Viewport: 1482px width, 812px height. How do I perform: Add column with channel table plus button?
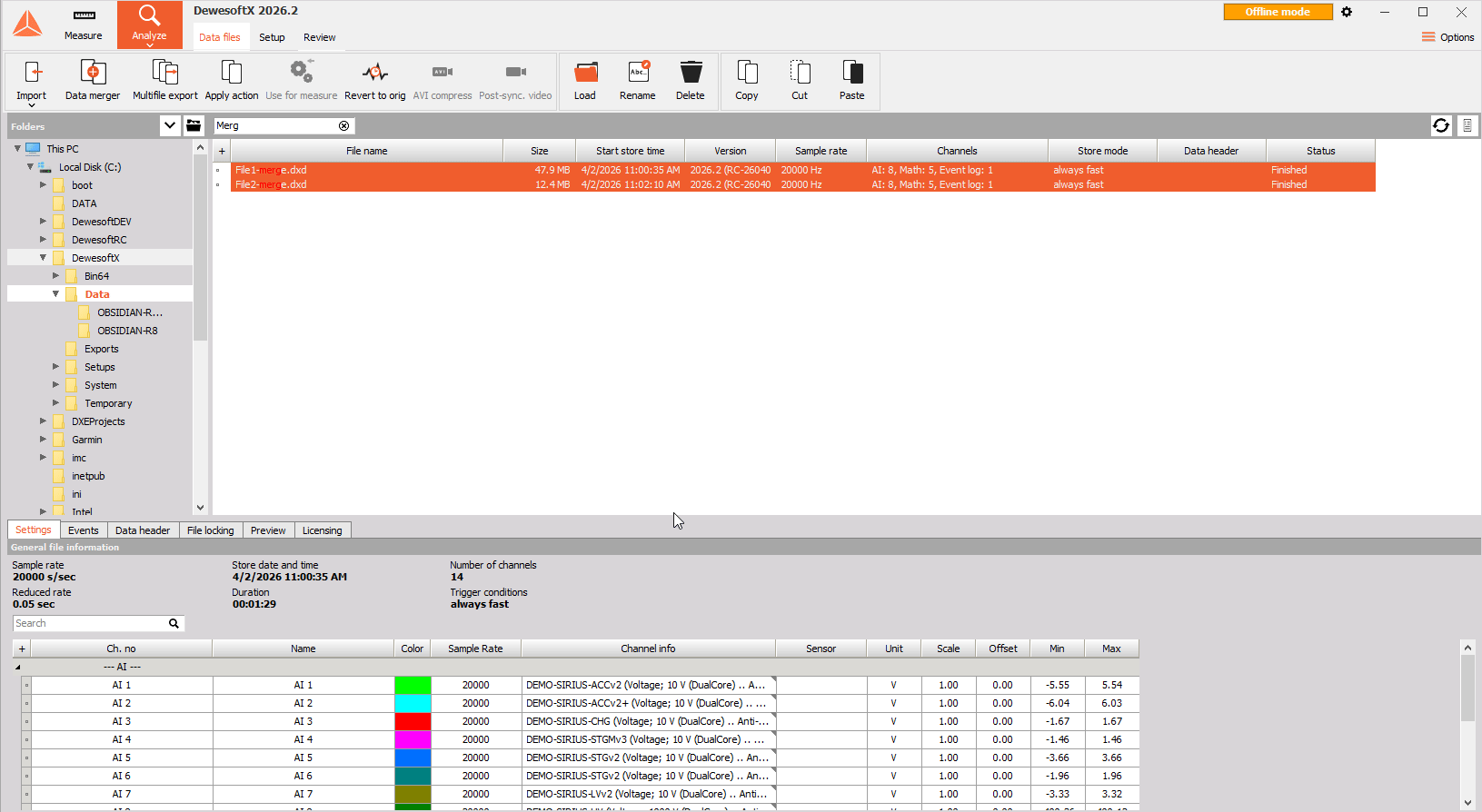22,649
